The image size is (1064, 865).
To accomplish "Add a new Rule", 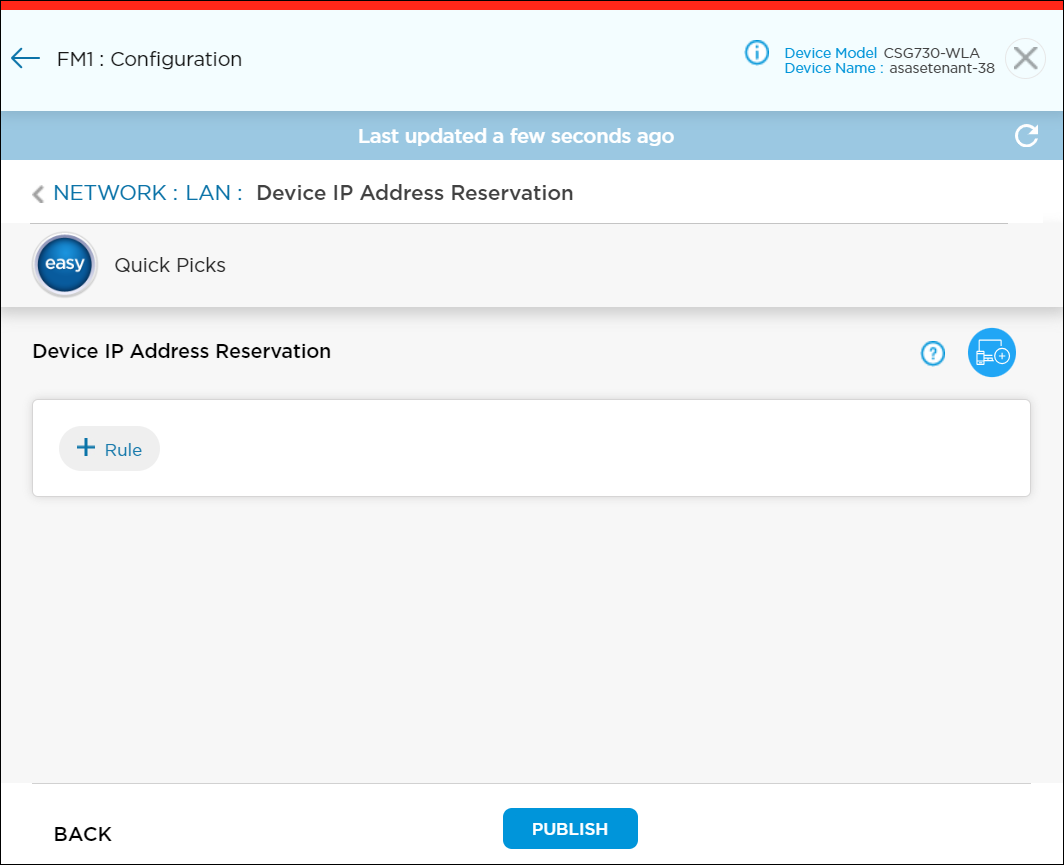I will pos(109,449).
